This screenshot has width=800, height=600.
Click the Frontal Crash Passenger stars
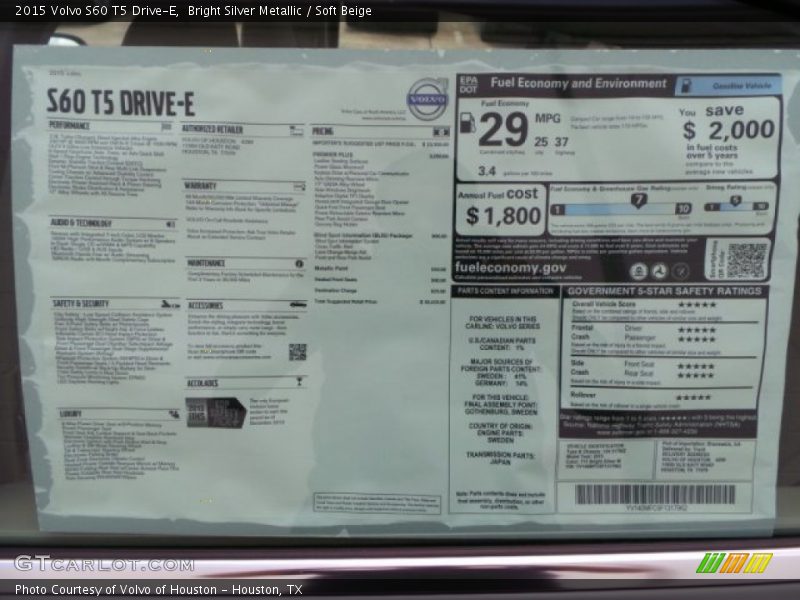coord(697,339)
